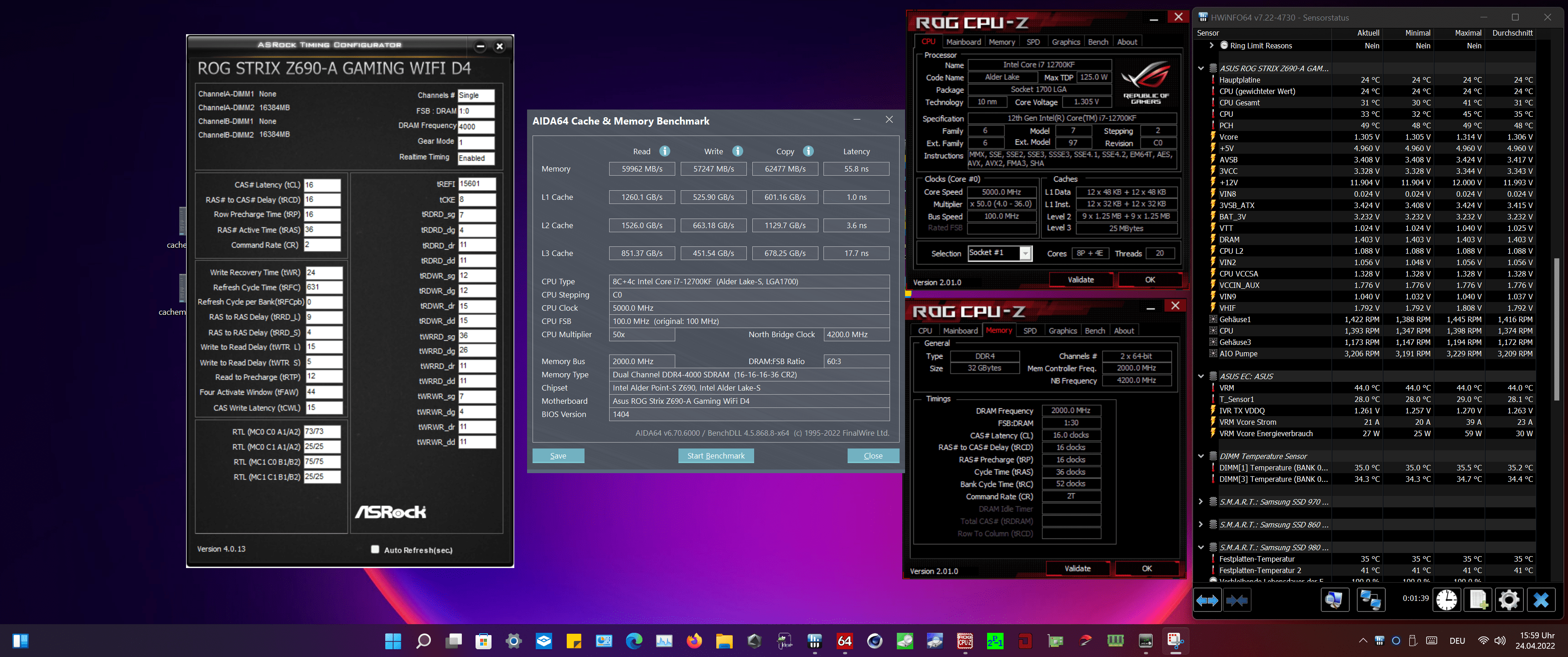Click the info icon next to Copy column
This screenshot has width=1568, height=657.
coord(808,151)
